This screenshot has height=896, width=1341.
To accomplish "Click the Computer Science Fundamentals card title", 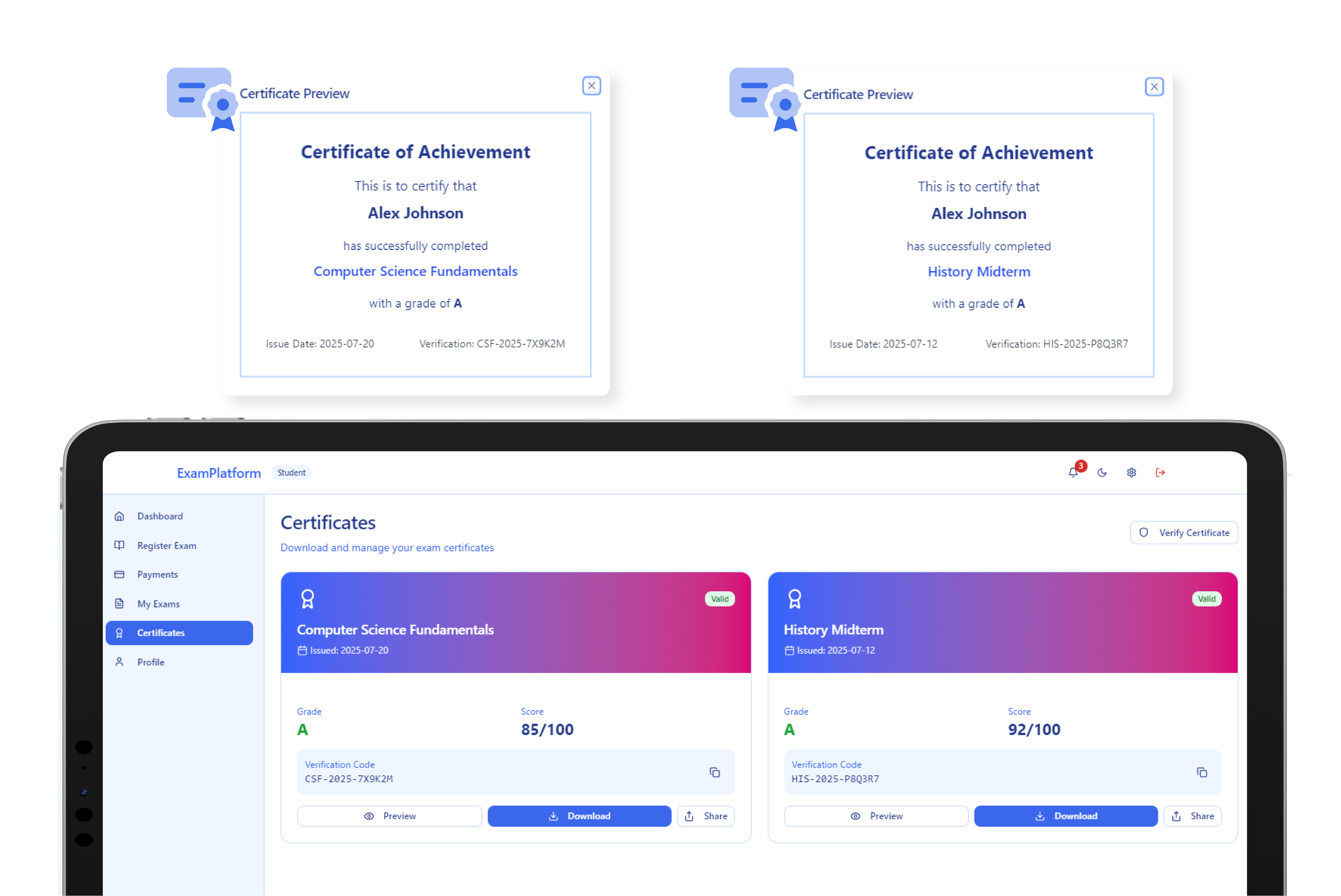I will coord(395,630).
